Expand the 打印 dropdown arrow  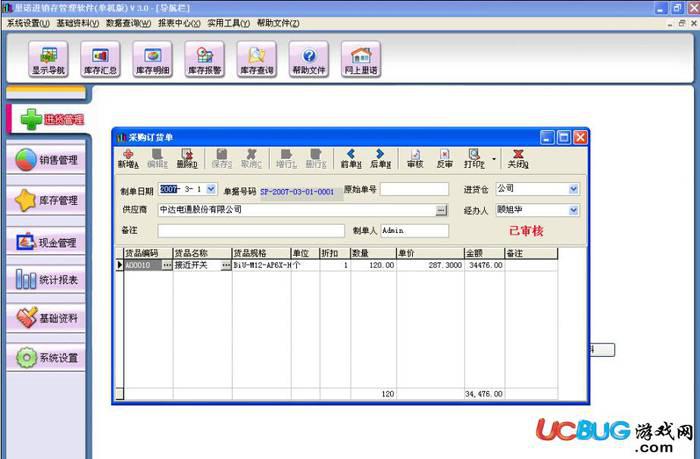tap(494, 159)
